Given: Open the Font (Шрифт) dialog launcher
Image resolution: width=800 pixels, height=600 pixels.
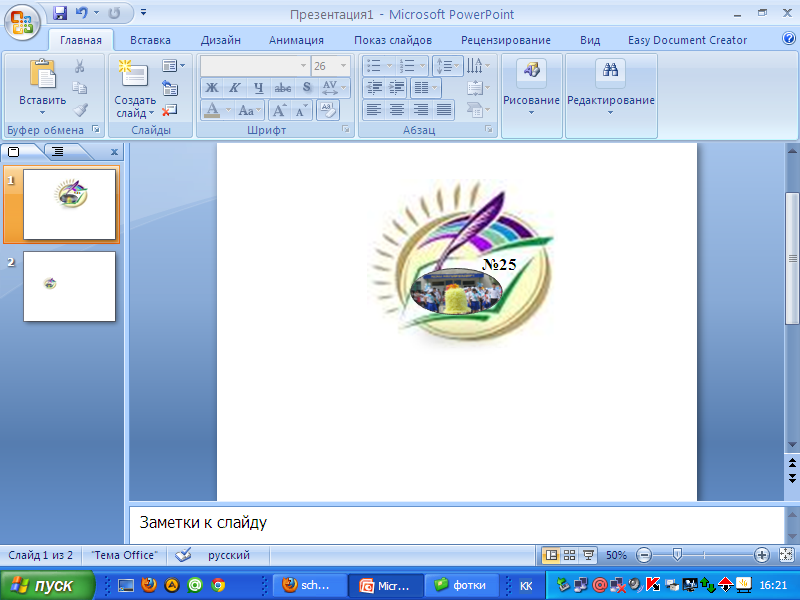Looking at the screenshot, I should 346,130.
